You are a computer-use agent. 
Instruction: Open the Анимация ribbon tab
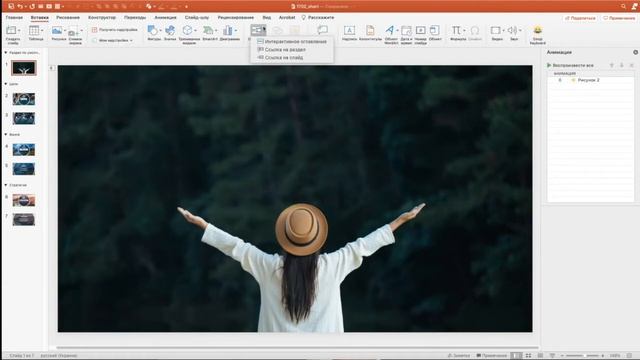tap(165, 18)
